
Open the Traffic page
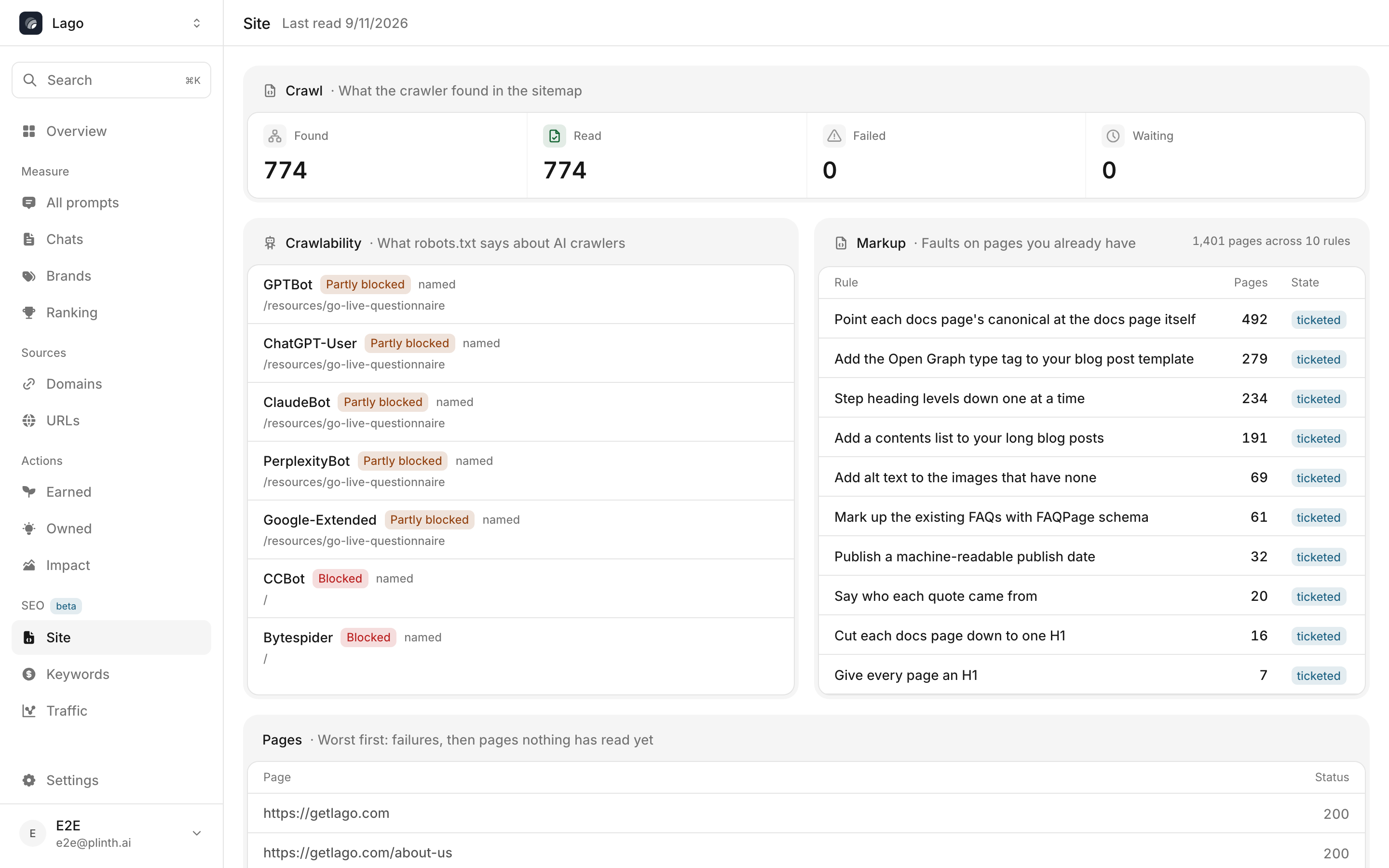pos(111,711)
